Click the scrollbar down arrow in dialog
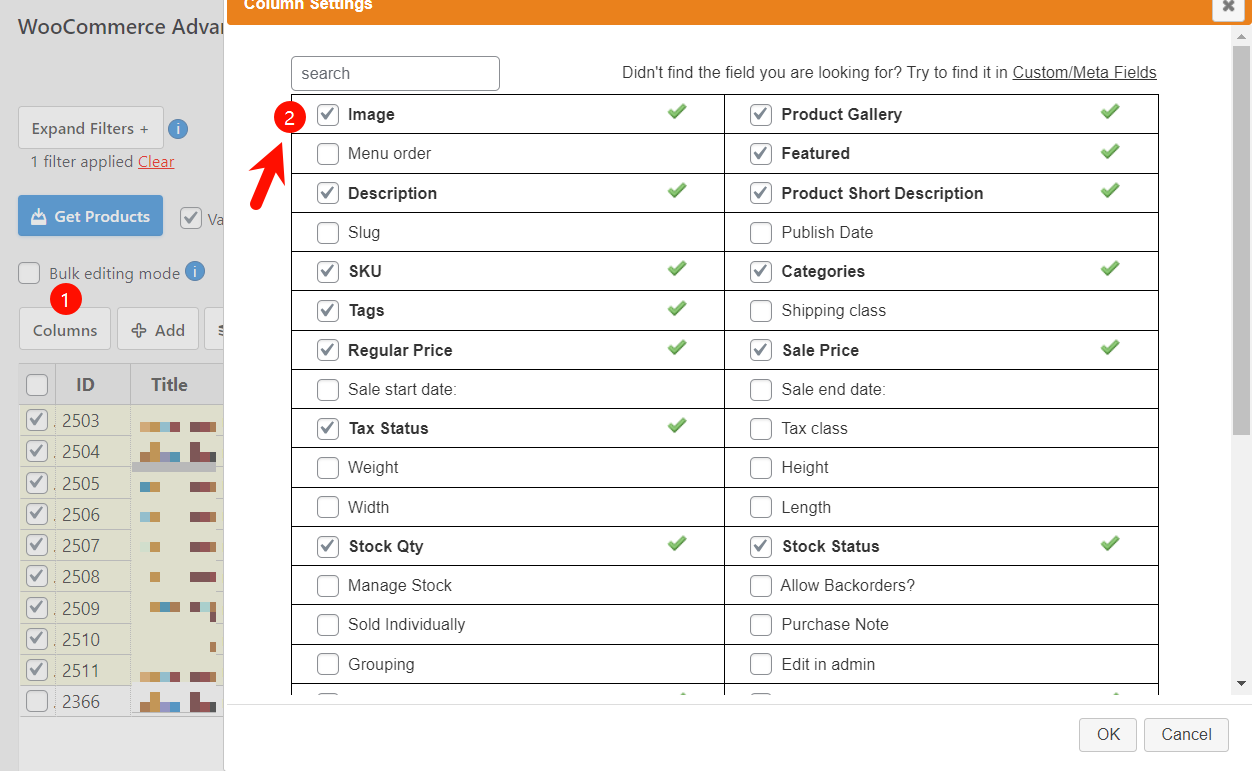Viewport: 1253px width, 771px height. point(1241,684)
